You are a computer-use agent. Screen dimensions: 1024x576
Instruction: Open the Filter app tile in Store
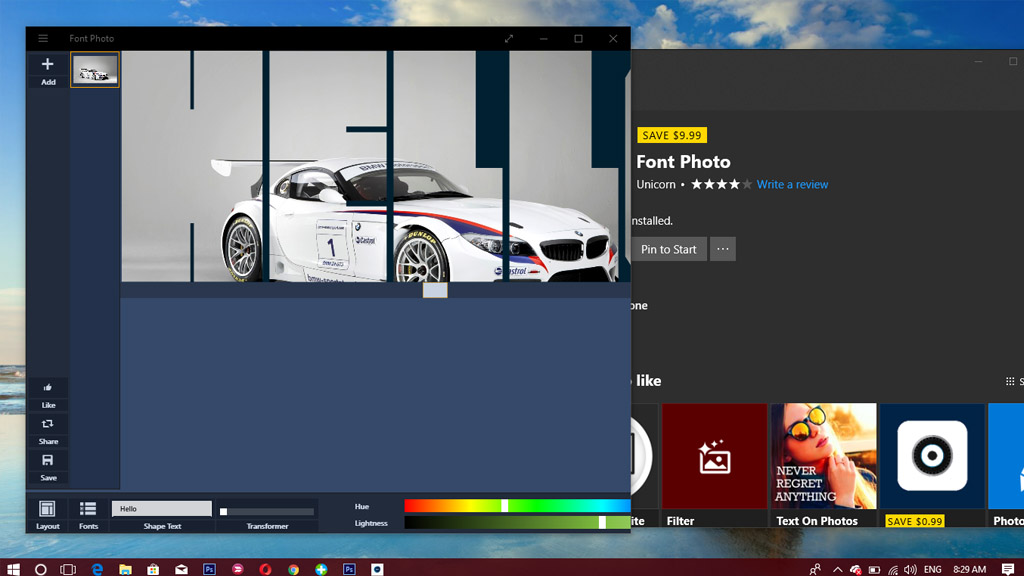(x=714, y=465)
